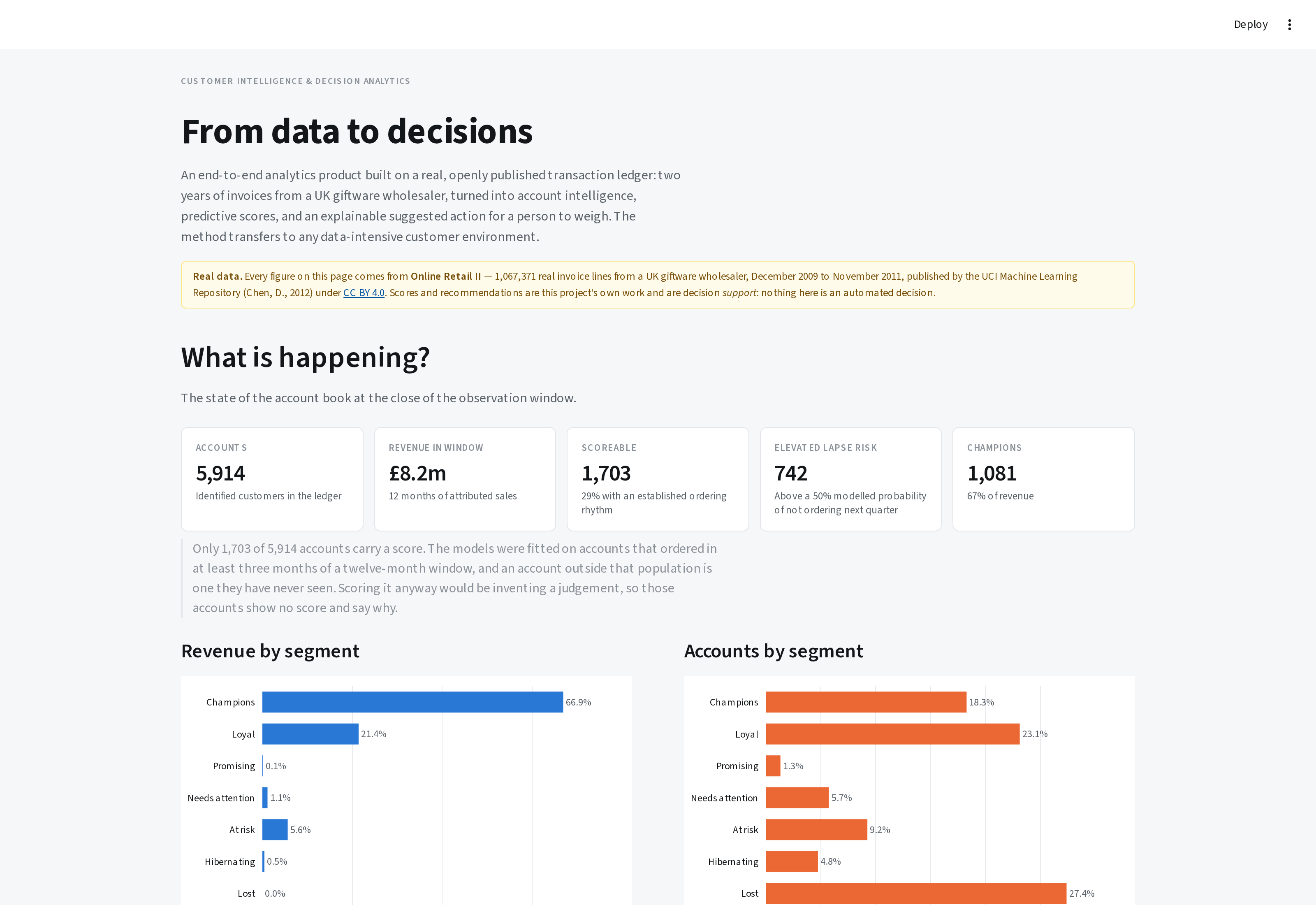Image resolution: width=1316 pixels, height=905 pixels.
Task: Click the Promising label in the Revenue chart
Action: pos(234,766)
